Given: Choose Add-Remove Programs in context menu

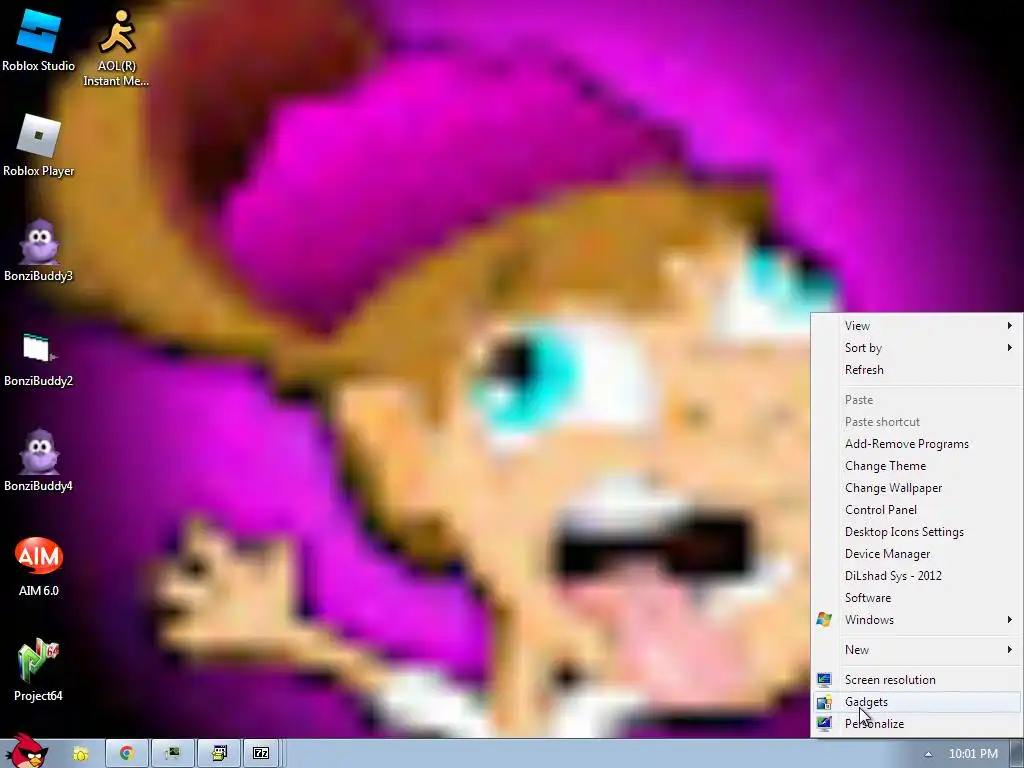Looking at the screenshot, I should coord(916,444).
